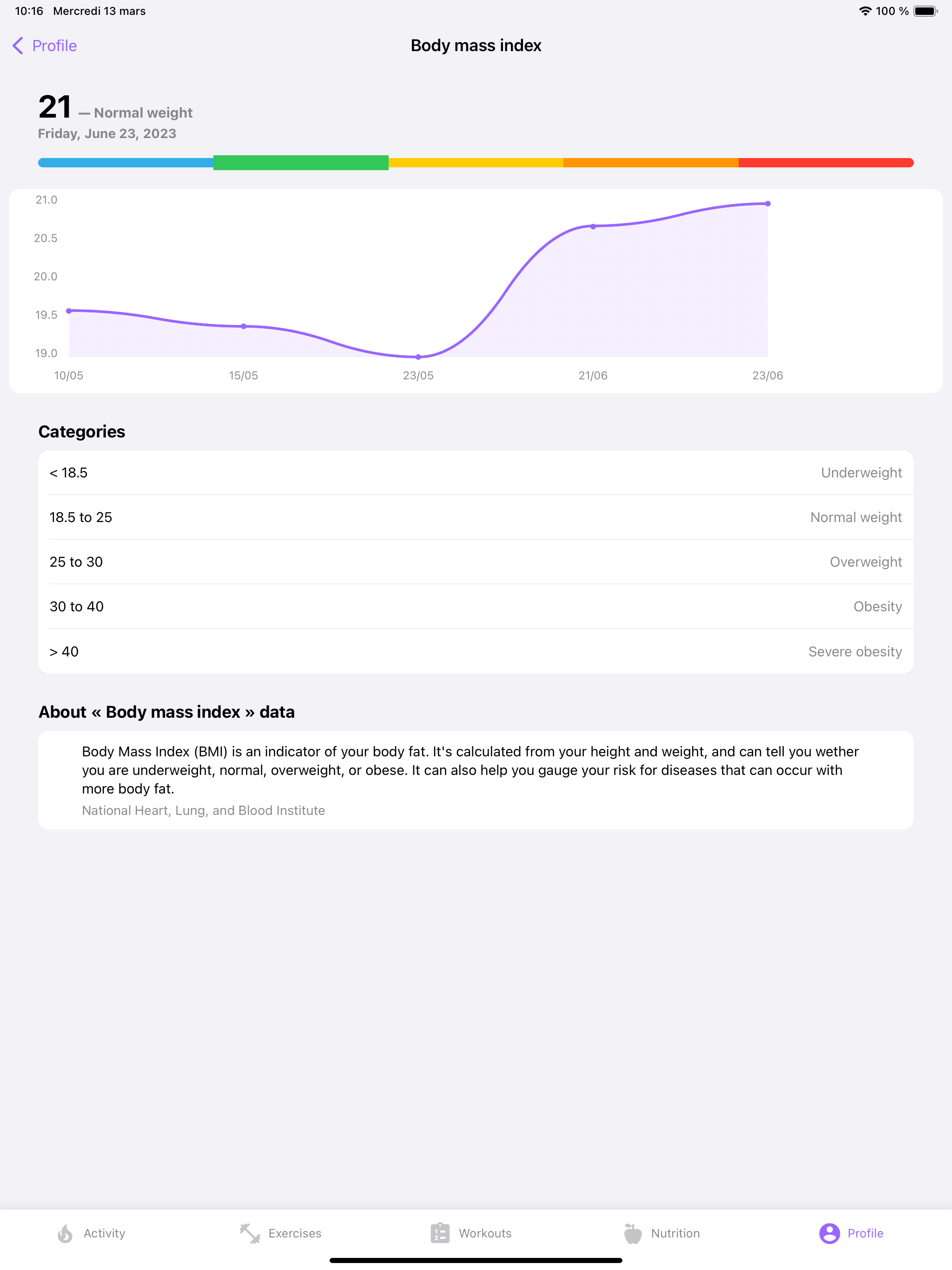This screenshot has width=952, height=1270.
Task: Tap the Wi-Fi status icon
Action: click(865, 11)
